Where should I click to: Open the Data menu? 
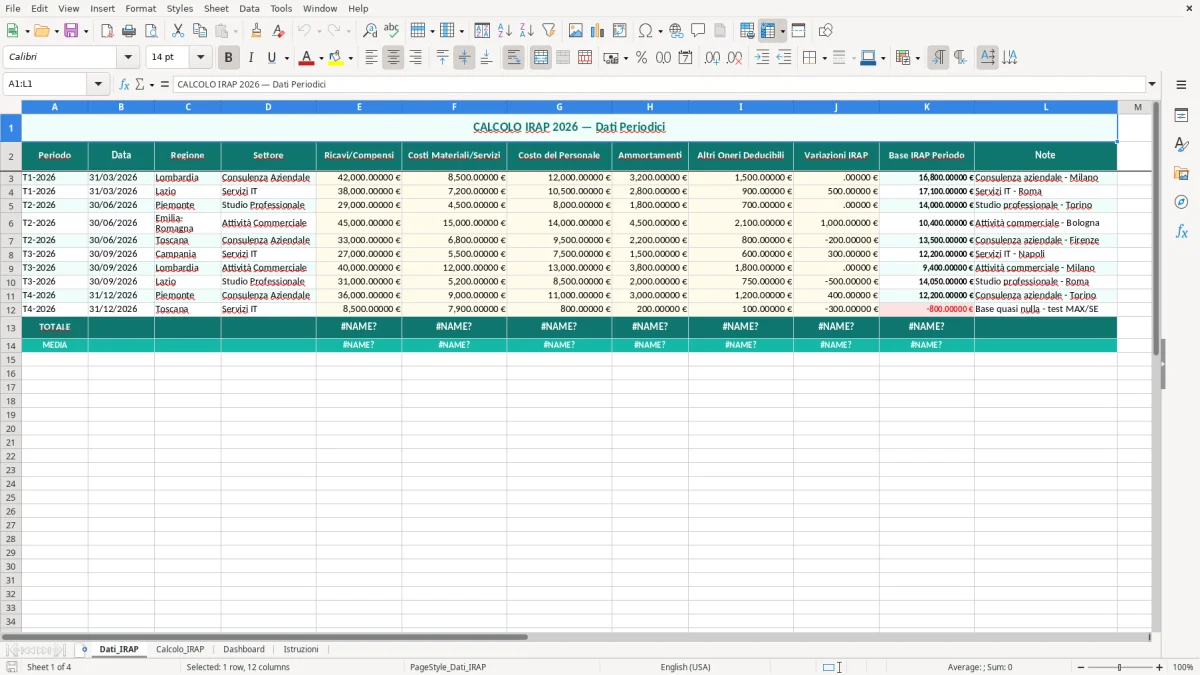tap(249, 8)
